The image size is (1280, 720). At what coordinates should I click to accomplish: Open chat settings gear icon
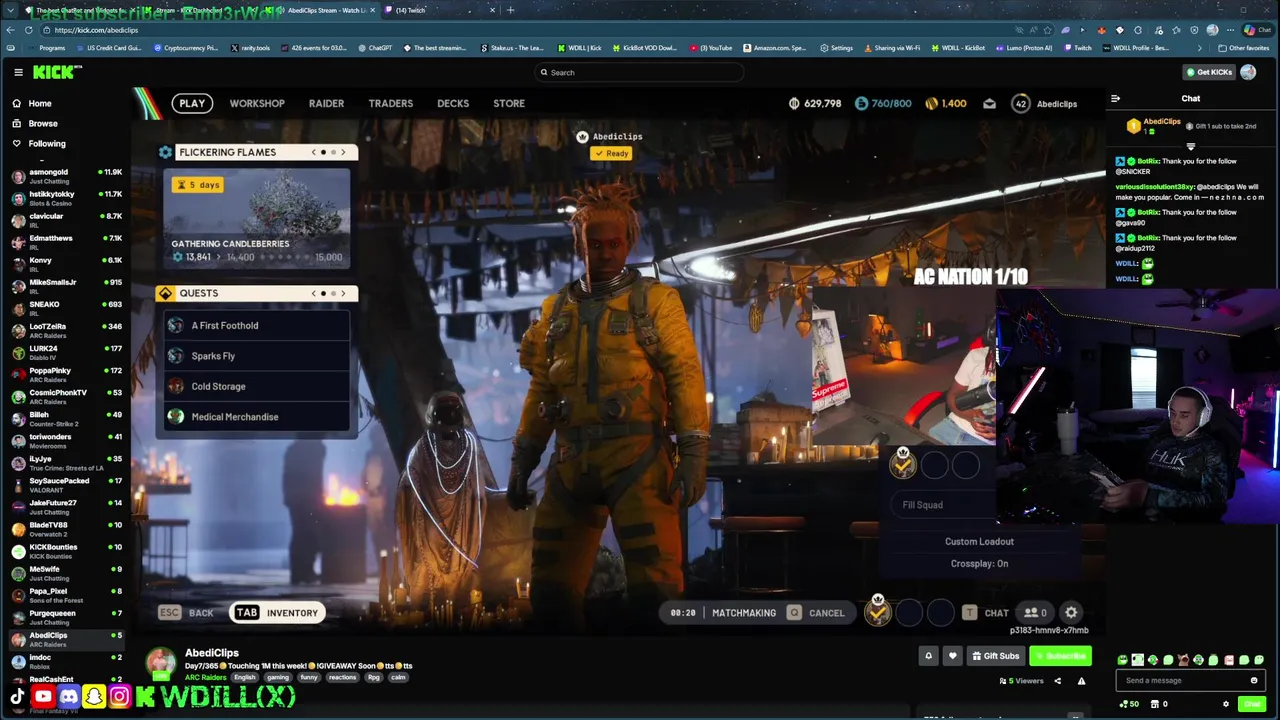tap(1226, 704)
